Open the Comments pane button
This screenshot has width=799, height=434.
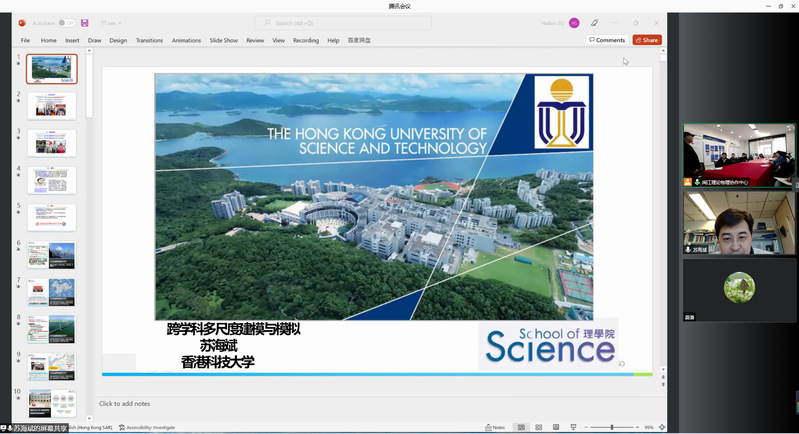[x=607, y=40]
